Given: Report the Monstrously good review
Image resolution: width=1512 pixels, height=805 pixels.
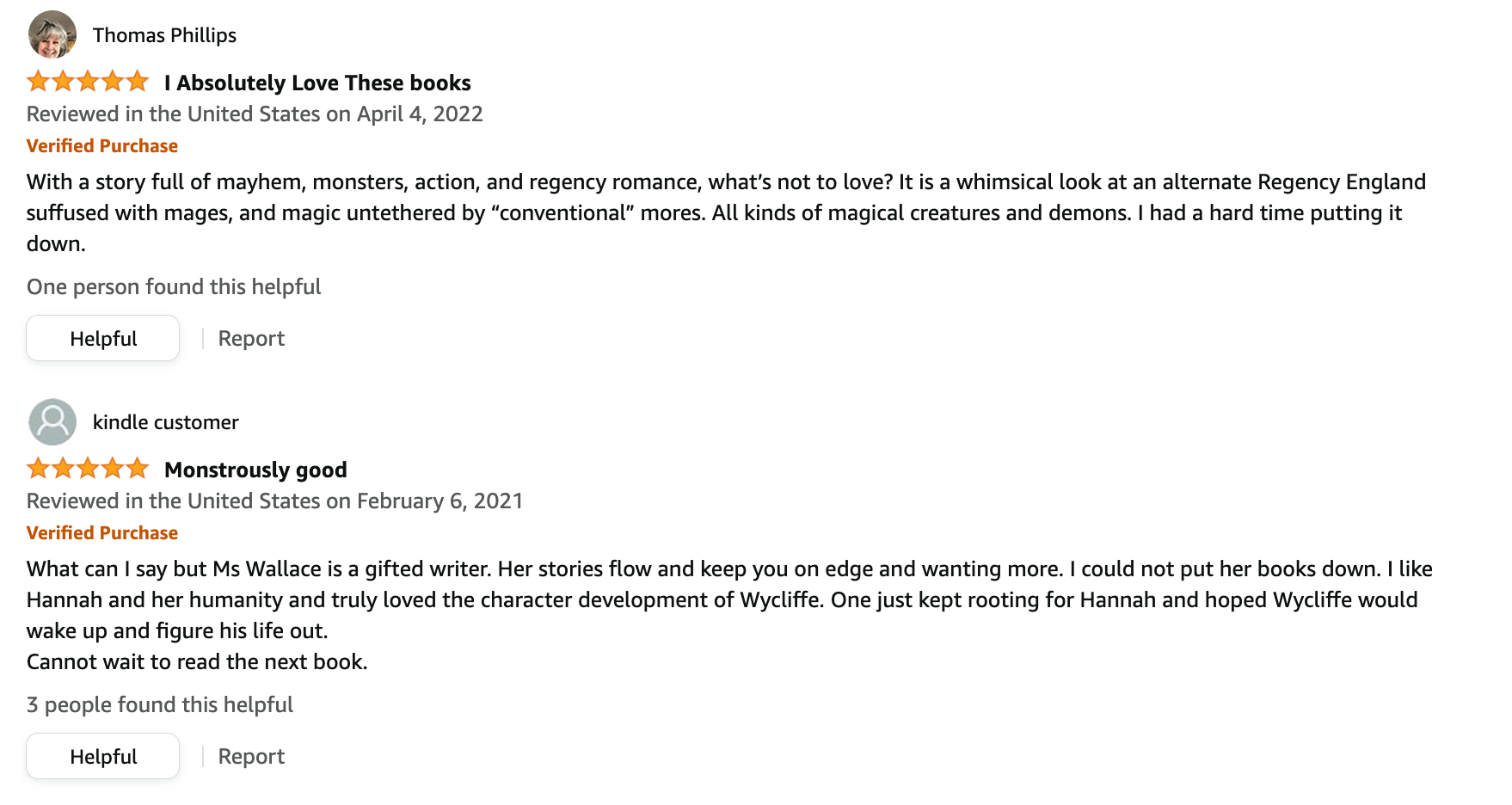Looking at the screenshot, I should (x=251, y=756).
